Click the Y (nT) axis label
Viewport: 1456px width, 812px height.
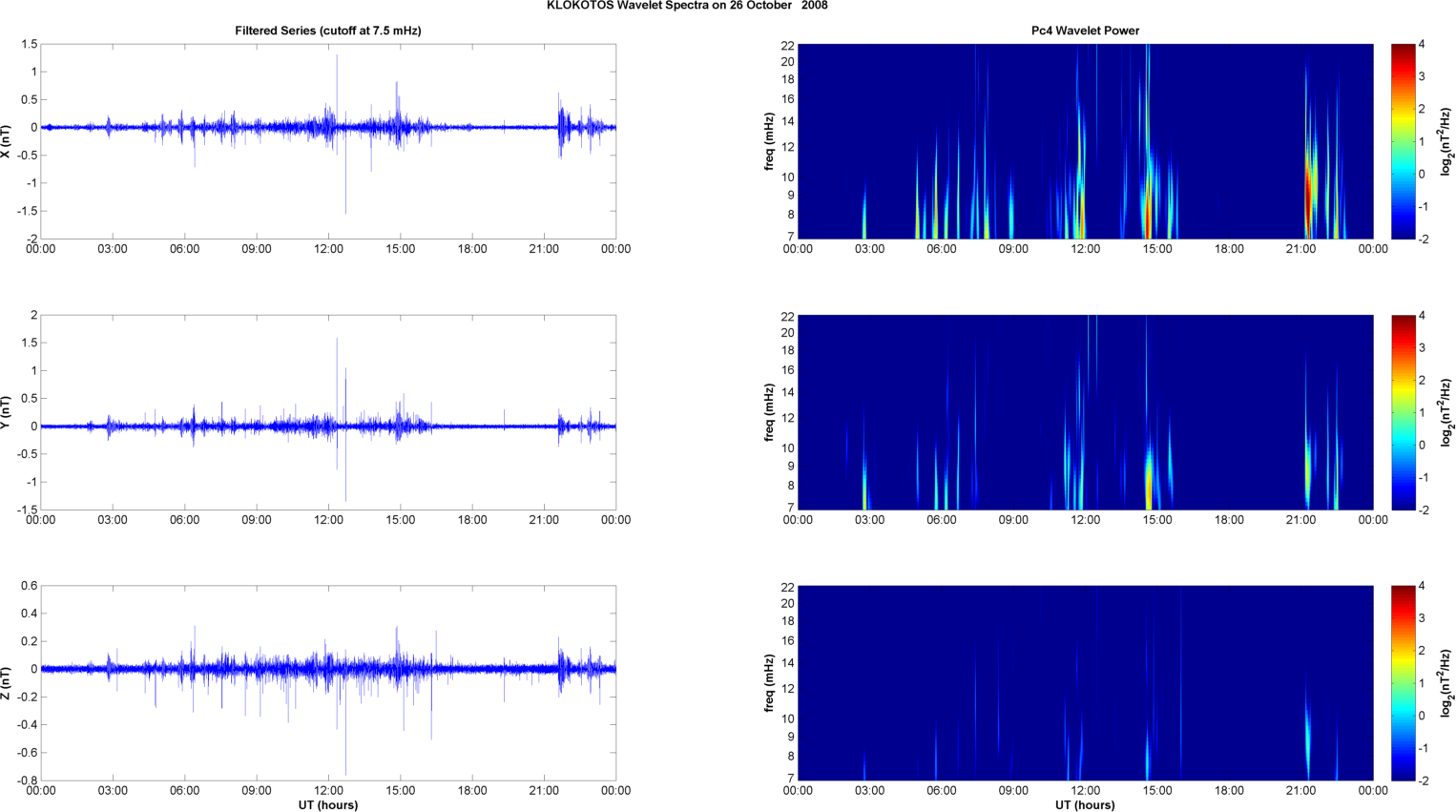click(x=8, y=411)
